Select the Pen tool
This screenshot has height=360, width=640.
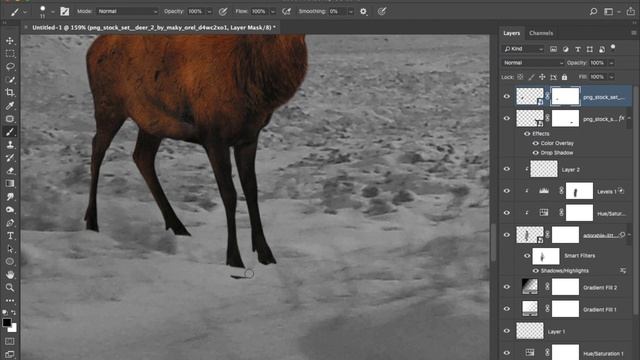[10, 223]
